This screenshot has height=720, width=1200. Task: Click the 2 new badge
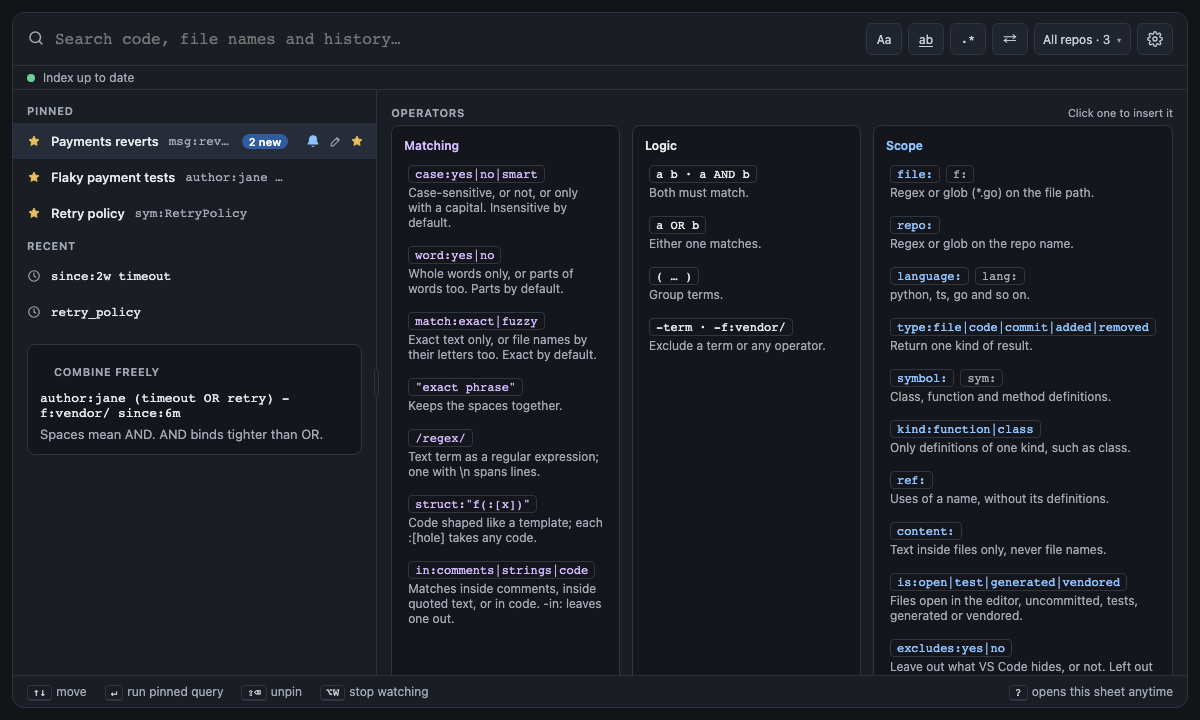265,142
